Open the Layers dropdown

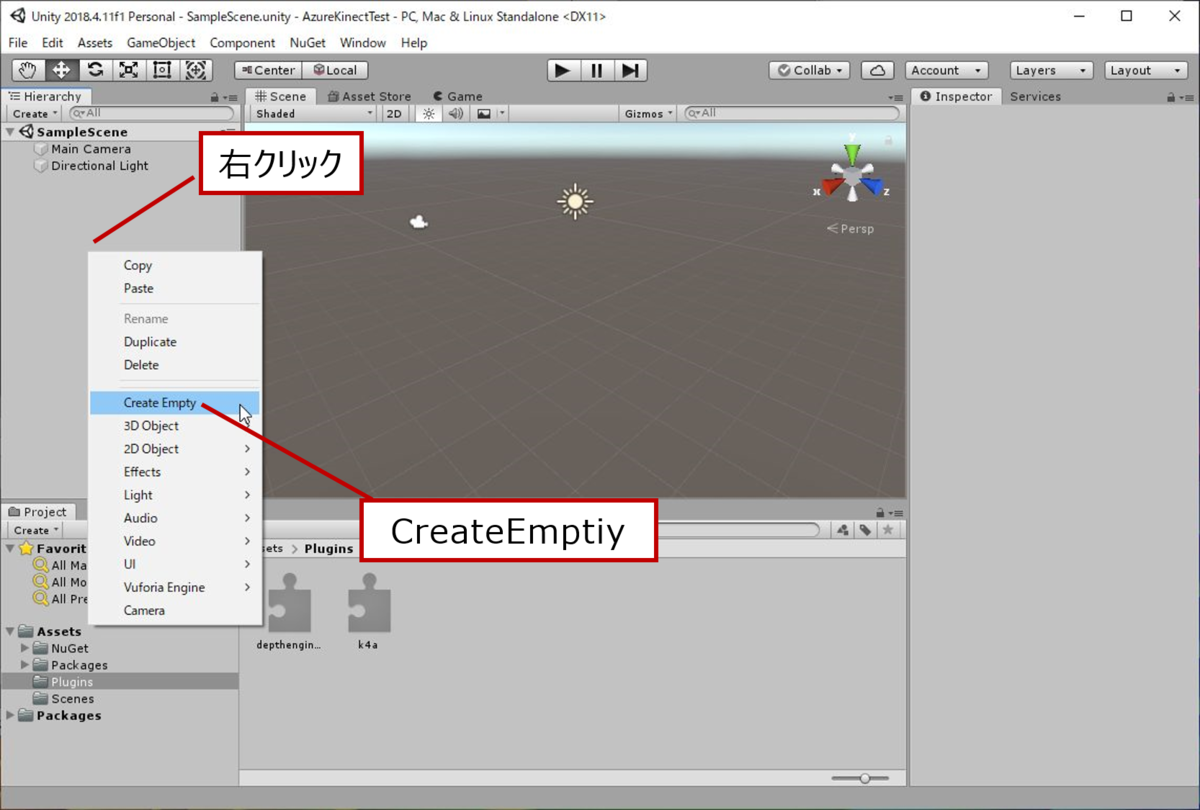pyautogui.click(x=1050, y=70)
